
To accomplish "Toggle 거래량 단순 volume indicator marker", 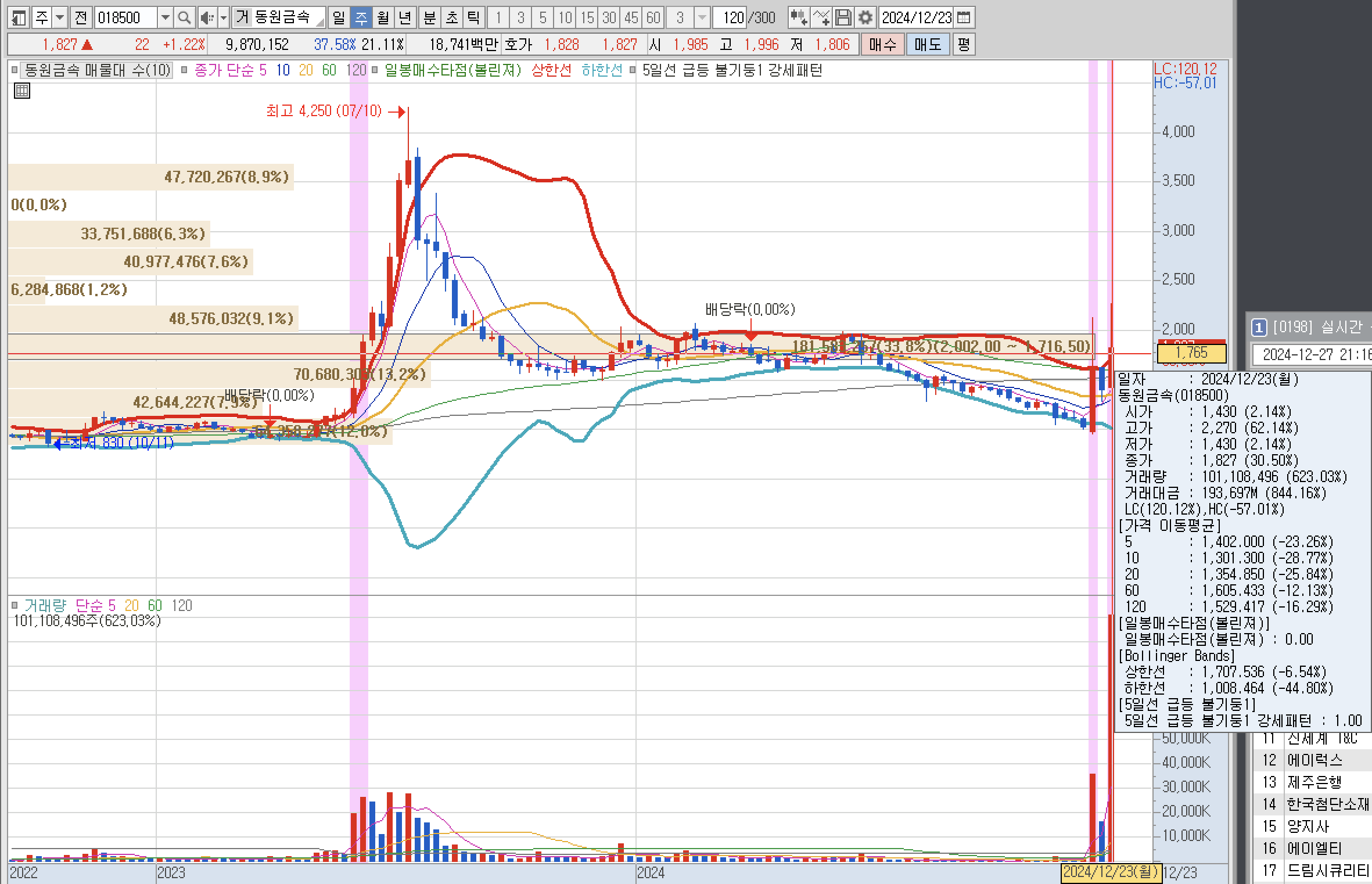I will point(15,606).
